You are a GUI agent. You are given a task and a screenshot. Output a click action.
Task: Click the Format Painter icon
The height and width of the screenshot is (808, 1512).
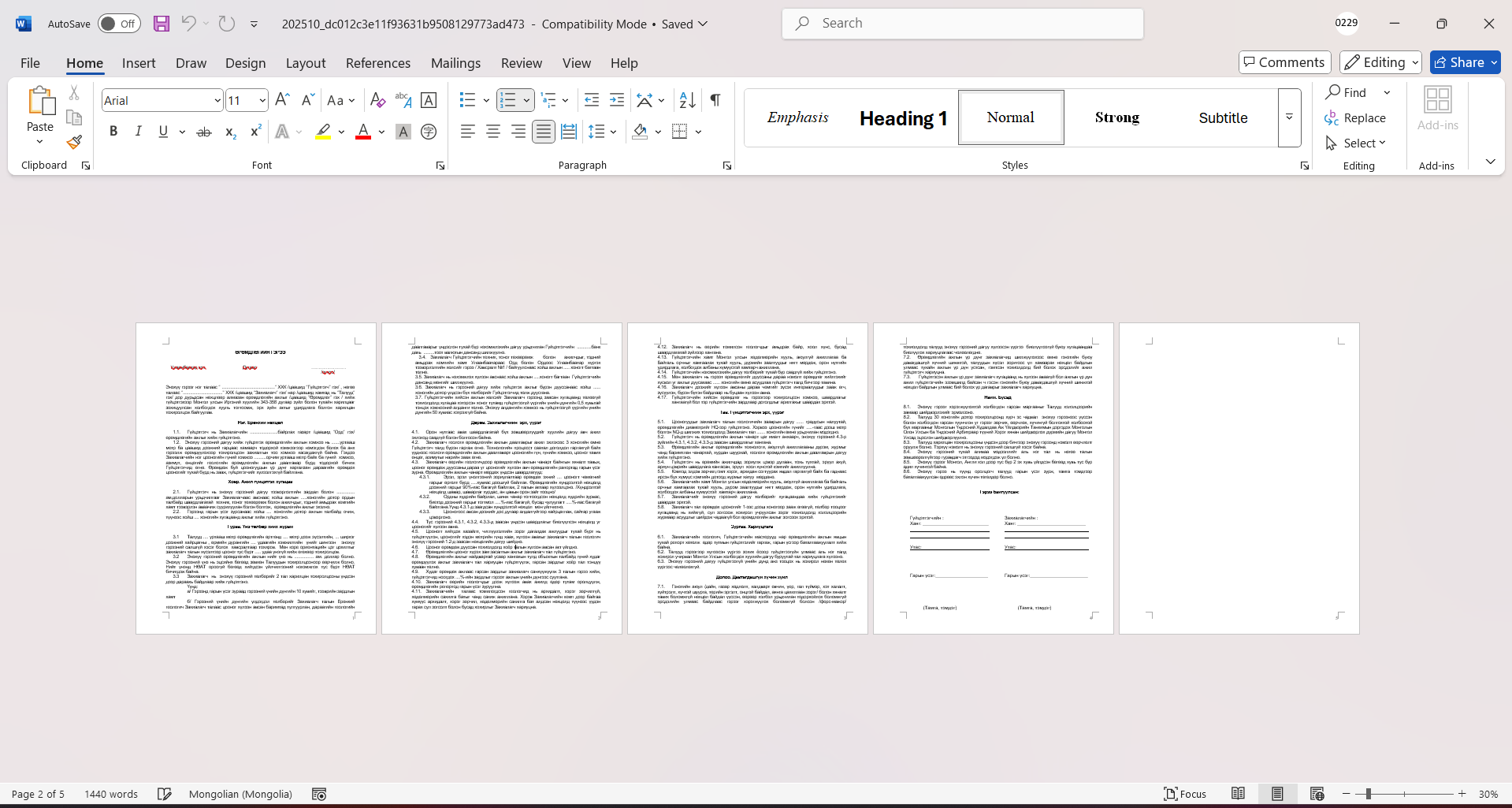[x=74, y=143]
